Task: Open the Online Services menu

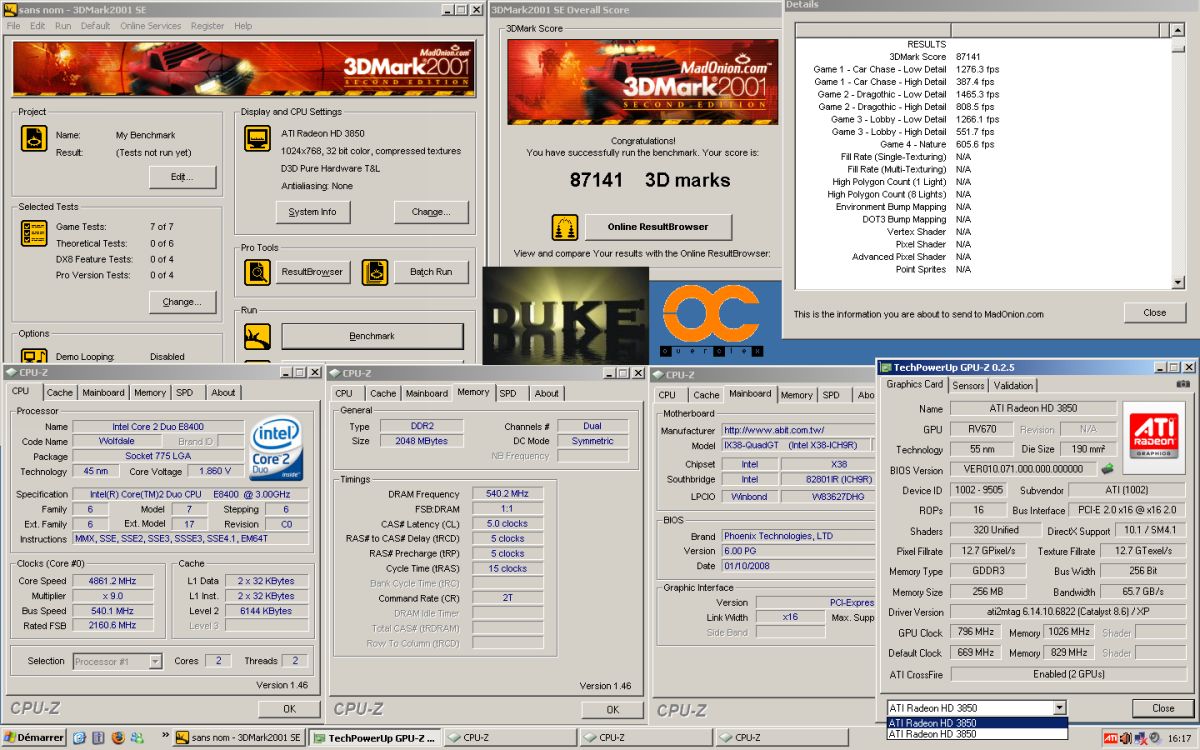Action: 152,26
